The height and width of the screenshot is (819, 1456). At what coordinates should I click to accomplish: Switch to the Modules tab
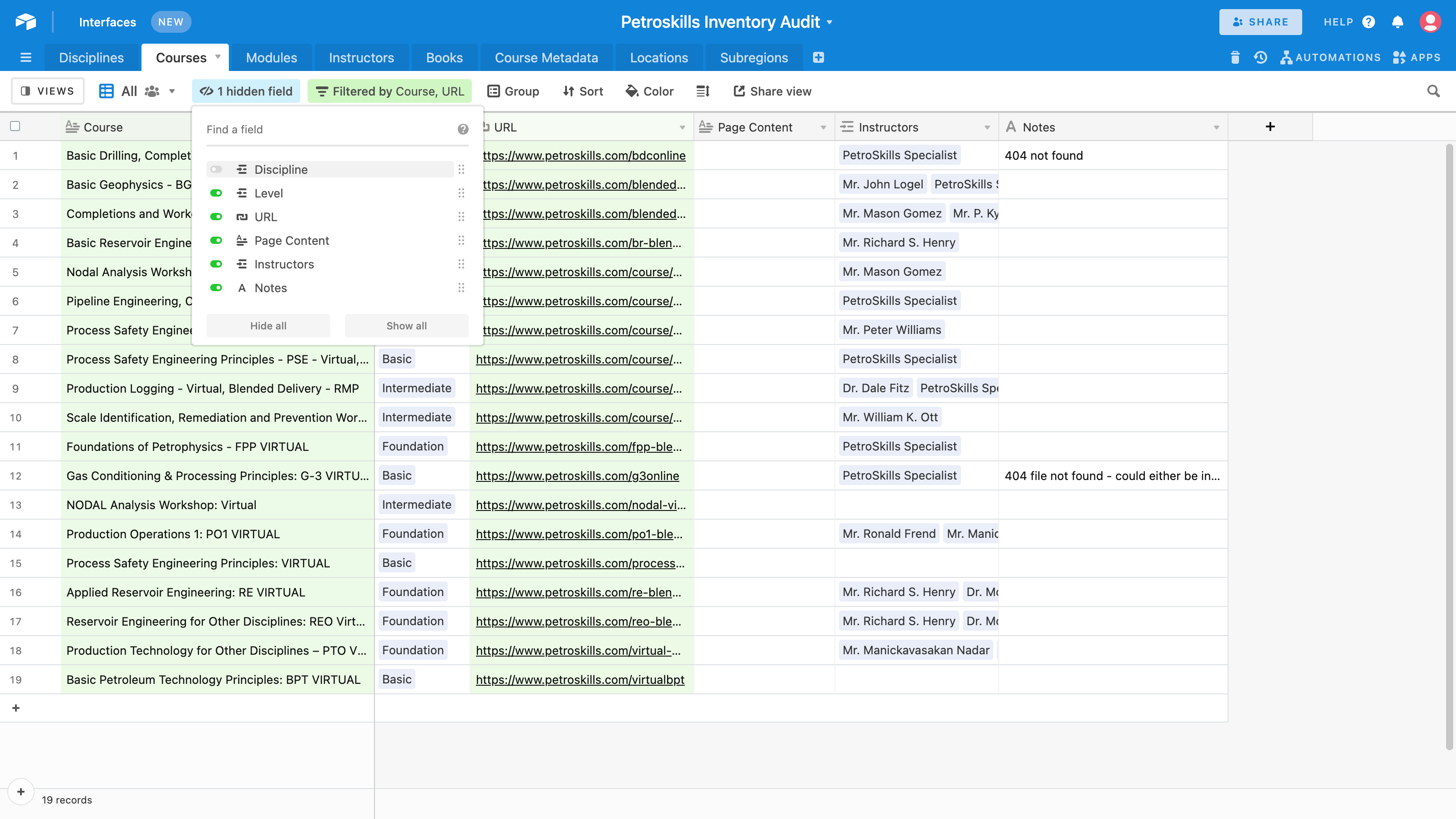click(271, 58)
